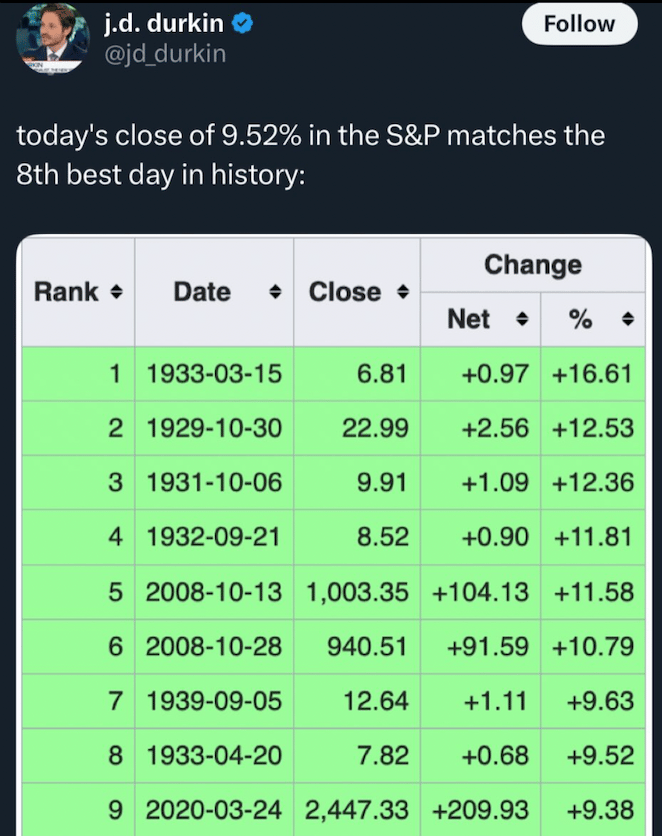Image resolution: width=662 pixels, height=836 pixels.
Task: Sort table by Date arrows icon
Action: tap(275, 292)
